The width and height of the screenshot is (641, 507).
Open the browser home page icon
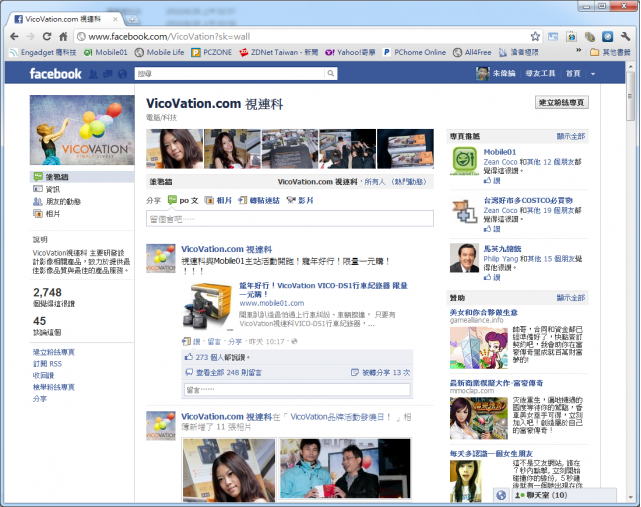pyautogui.click(x=63, y=36)
